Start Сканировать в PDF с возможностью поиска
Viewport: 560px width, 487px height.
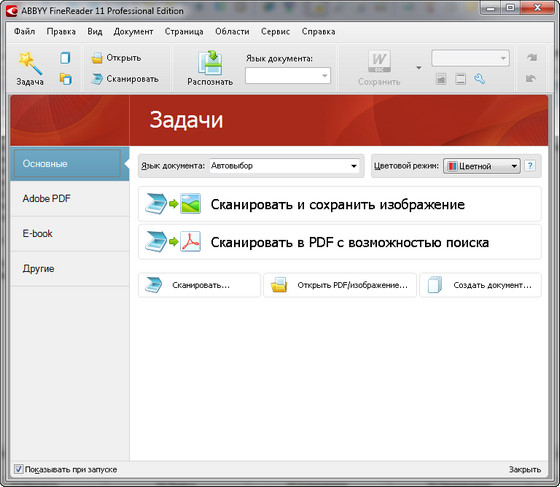tap(340, 242)
